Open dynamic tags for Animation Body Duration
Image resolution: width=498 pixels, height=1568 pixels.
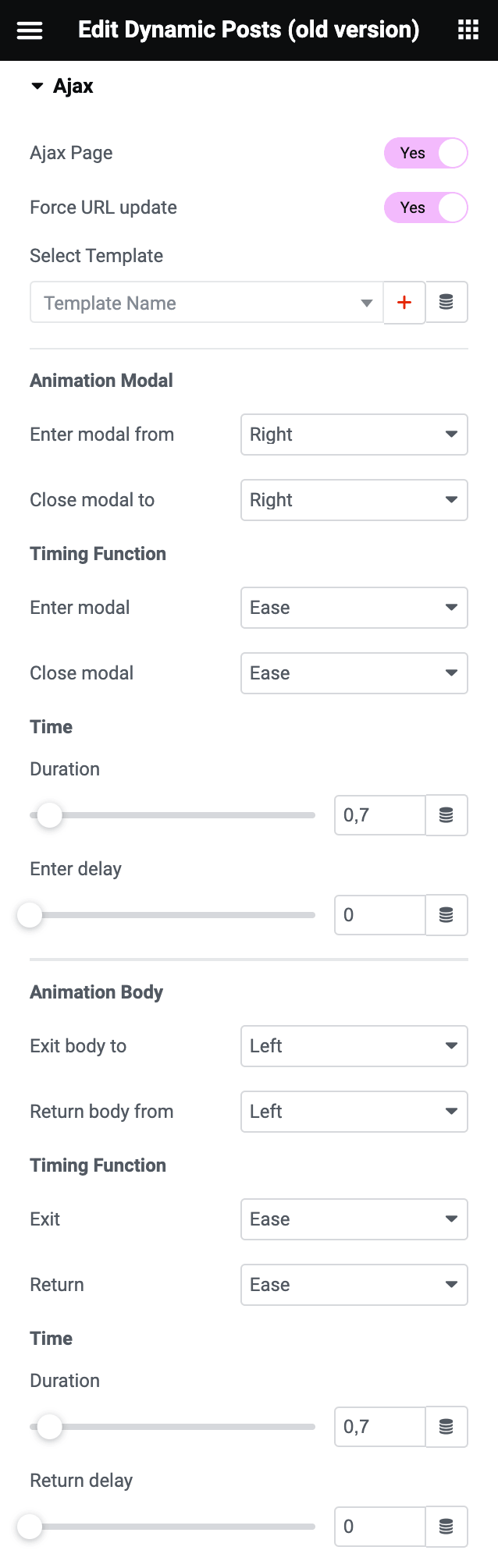click(446, 1427)
